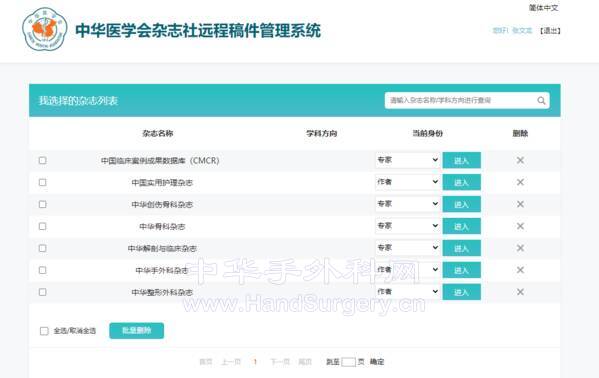
Task: Click 进入 button for 中国临床案例成果数据库 (CMCR)
Action: (x=461, y=161)
